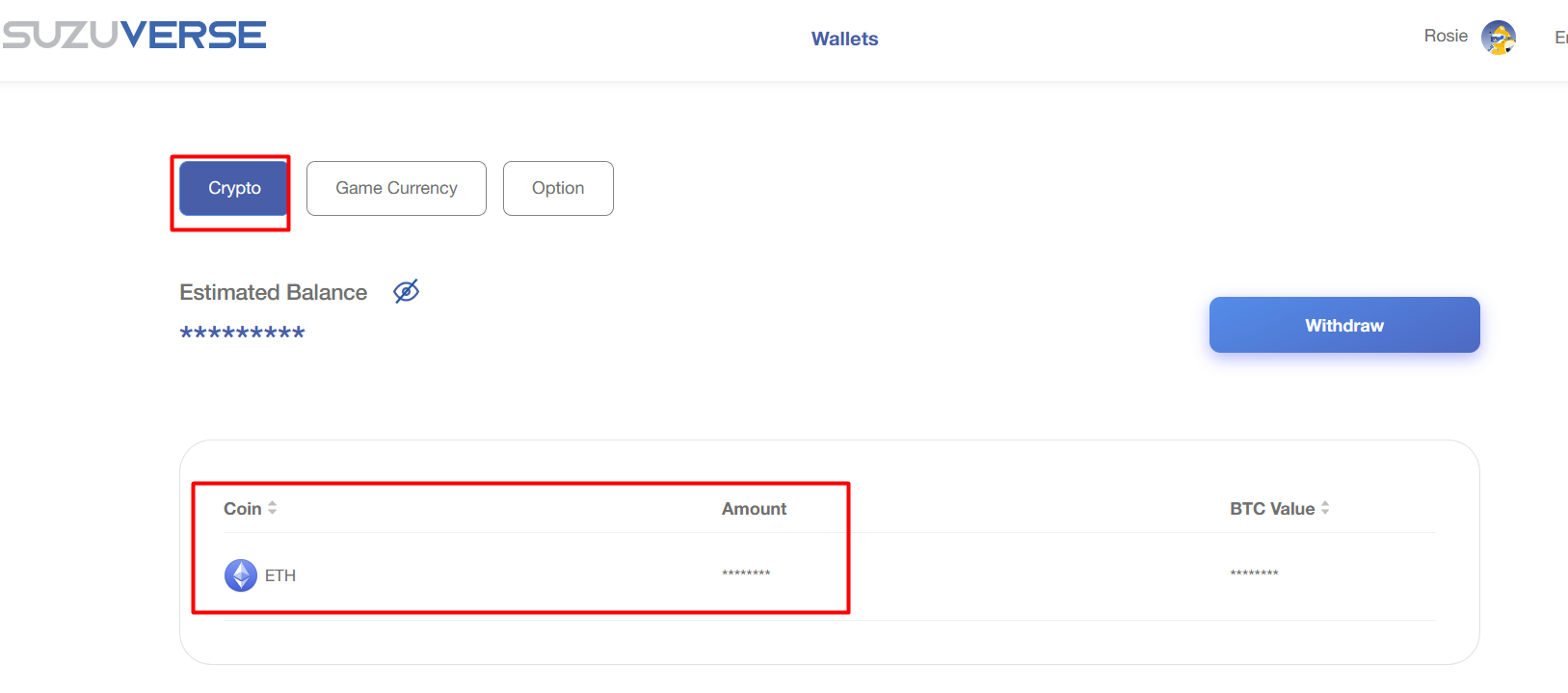This screenshot has height=693, width=1568.
Task: Open the language selector at top right
Action: pyautogui.click(x=1560, y=38)
